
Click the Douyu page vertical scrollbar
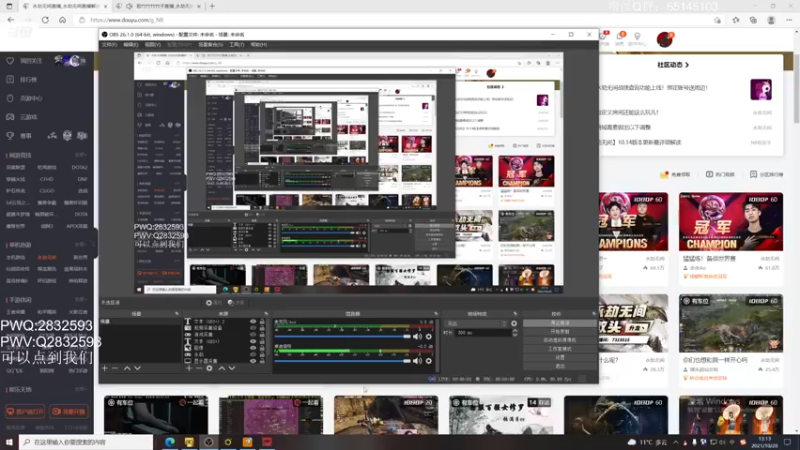(x=796, y=87)
